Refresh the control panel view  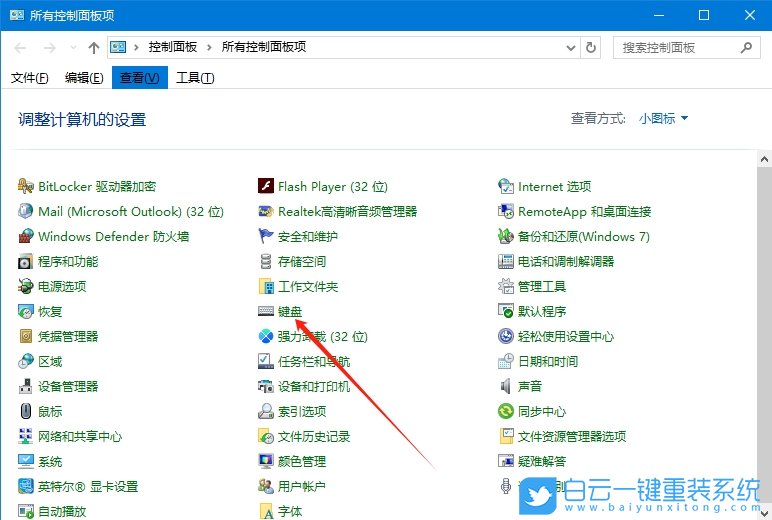click(x=590, y=48)
